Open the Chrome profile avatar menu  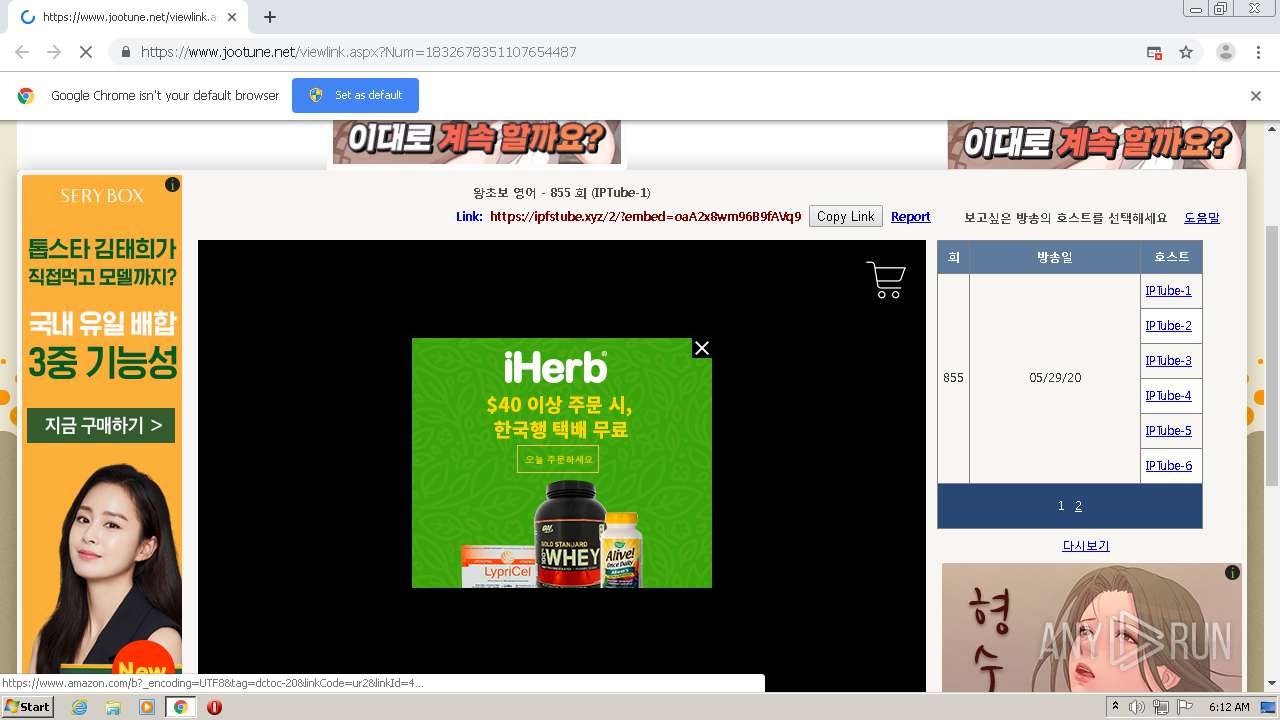coord(1225,52)
